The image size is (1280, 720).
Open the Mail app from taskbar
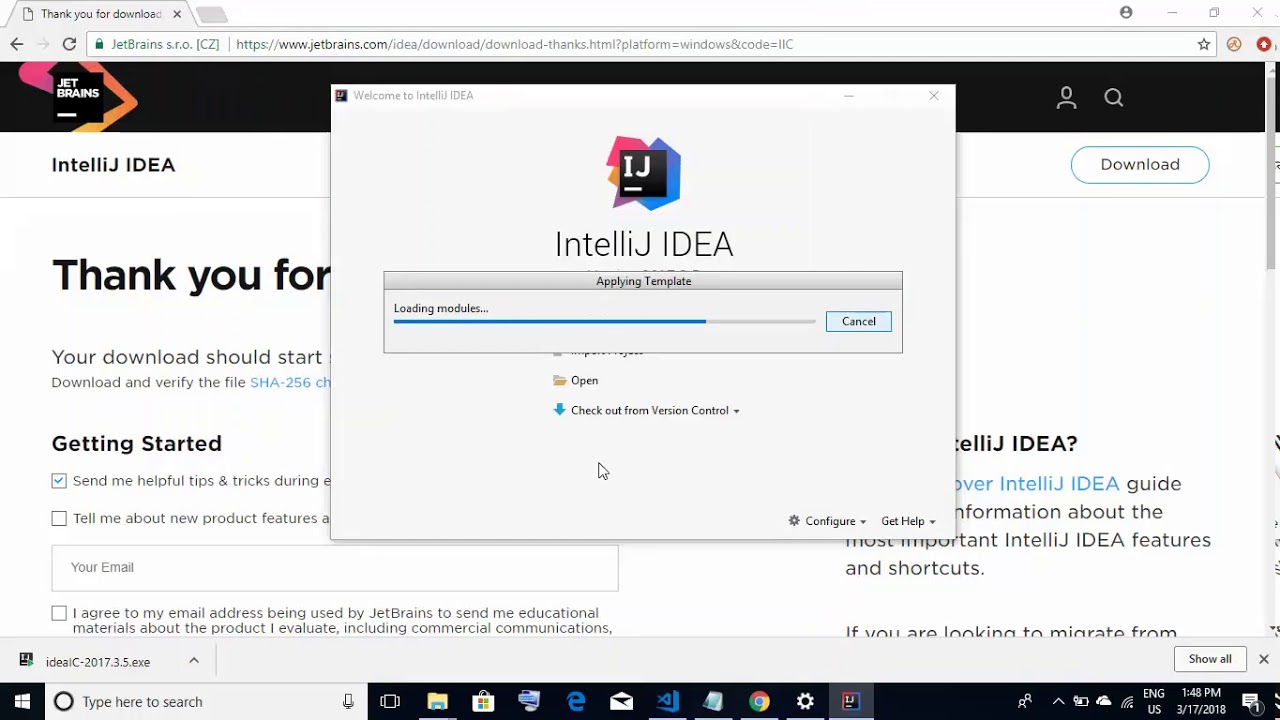(622, 702)
